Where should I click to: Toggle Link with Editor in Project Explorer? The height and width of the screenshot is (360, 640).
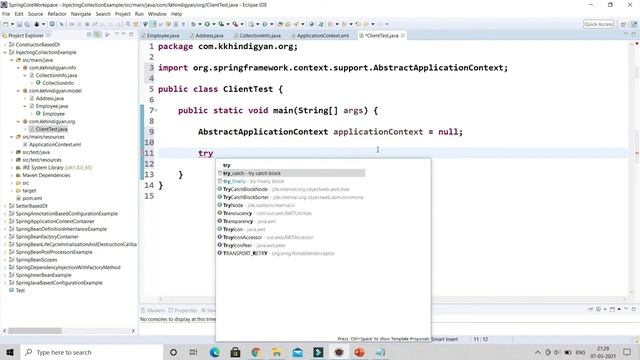pos(97,35)
